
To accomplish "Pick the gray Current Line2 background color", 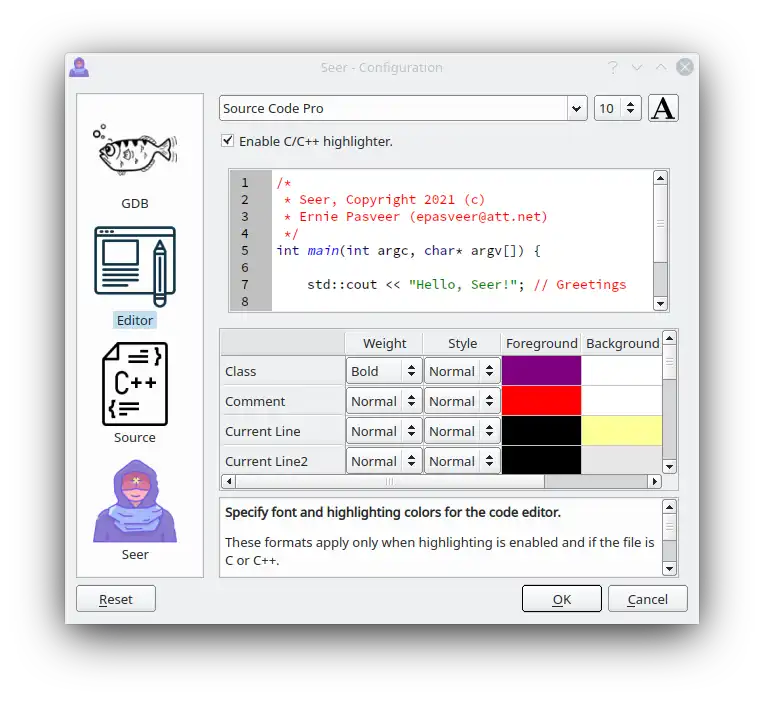I will tap(621, 460).
